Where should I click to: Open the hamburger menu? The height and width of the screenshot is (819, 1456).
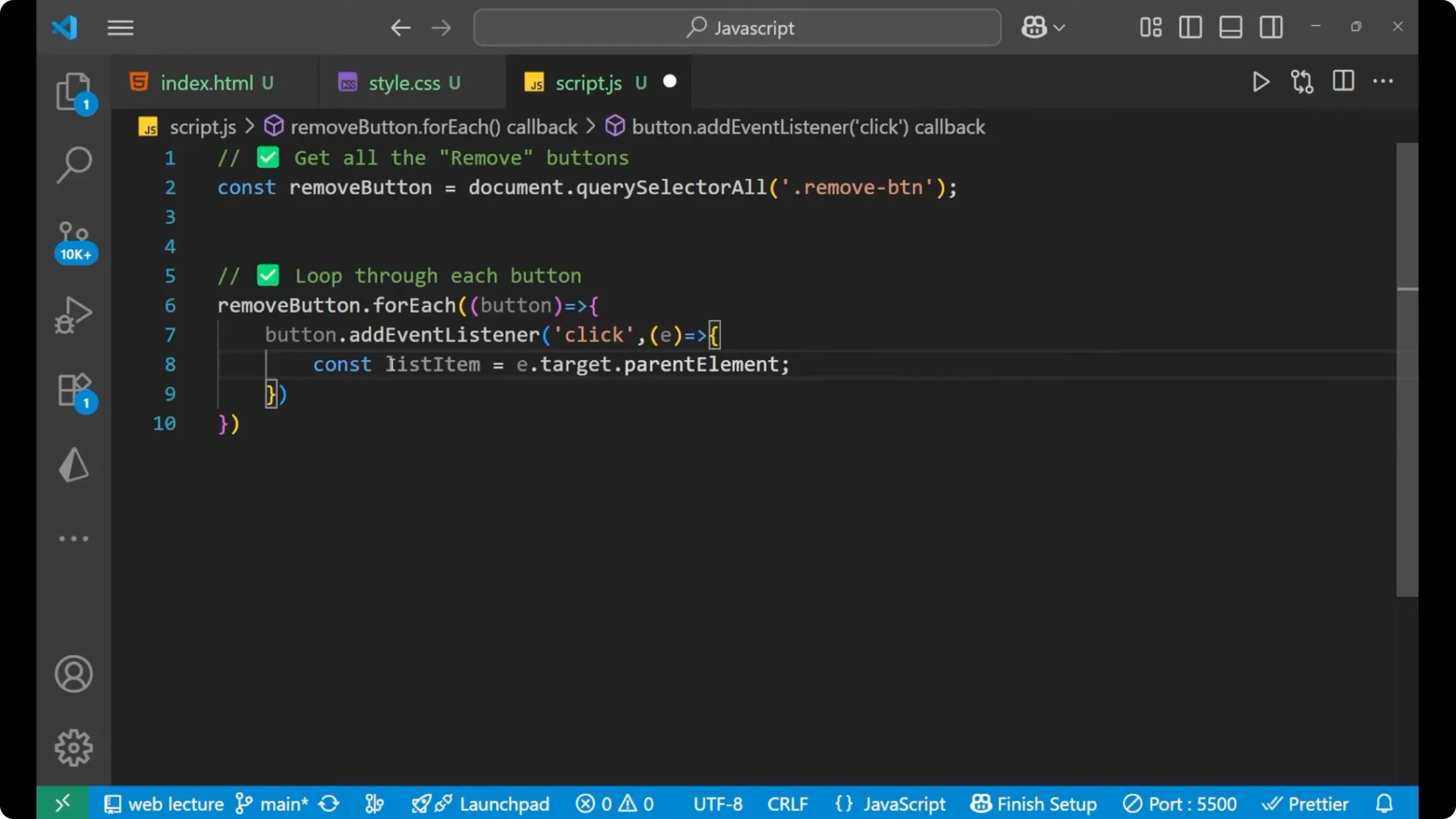(x=120, y=28)
